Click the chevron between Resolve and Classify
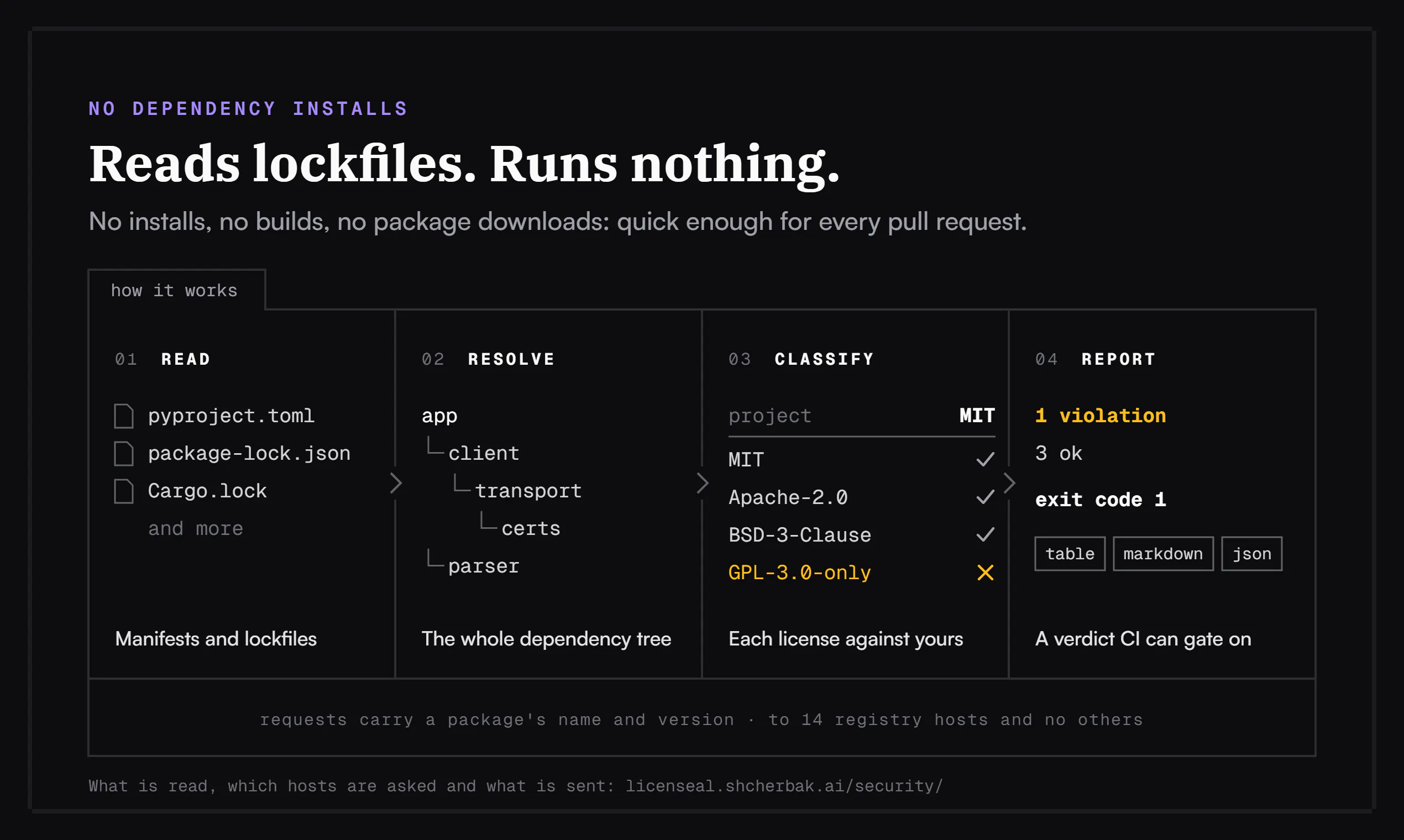 703,483
